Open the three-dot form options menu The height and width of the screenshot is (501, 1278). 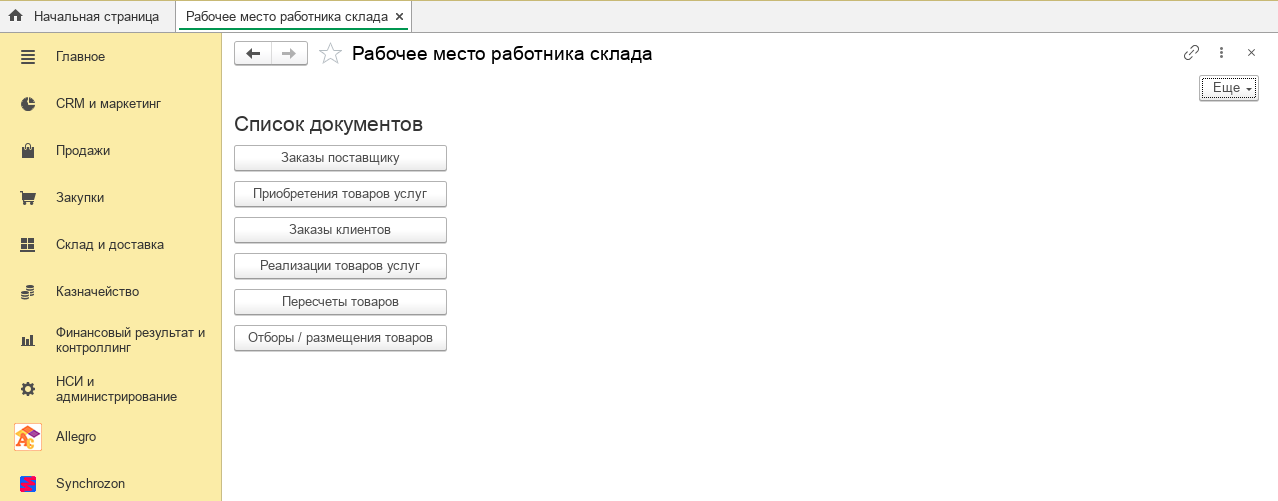point(1222,53)
